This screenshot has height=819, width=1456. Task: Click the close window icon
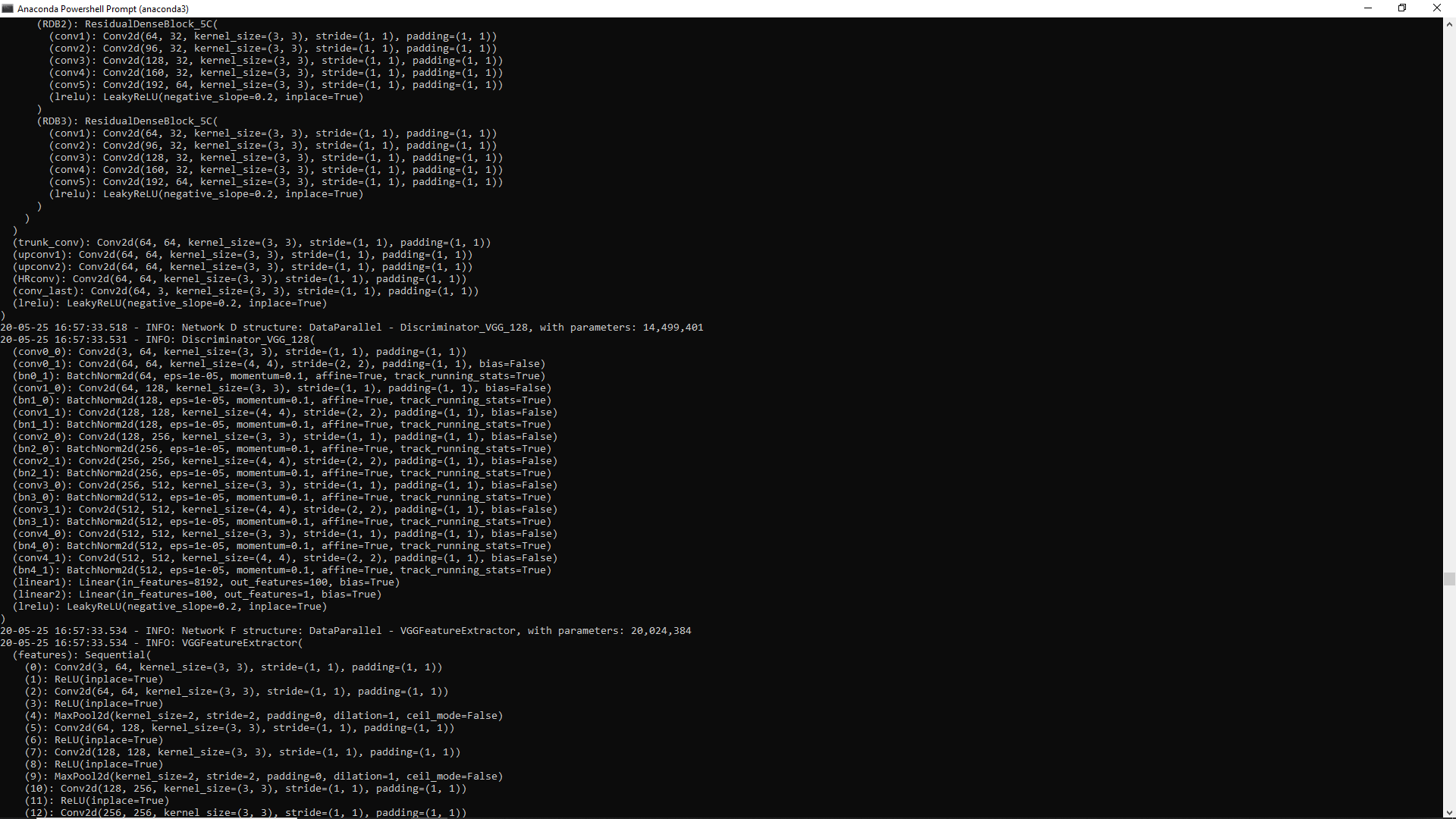coord(1437,8)
